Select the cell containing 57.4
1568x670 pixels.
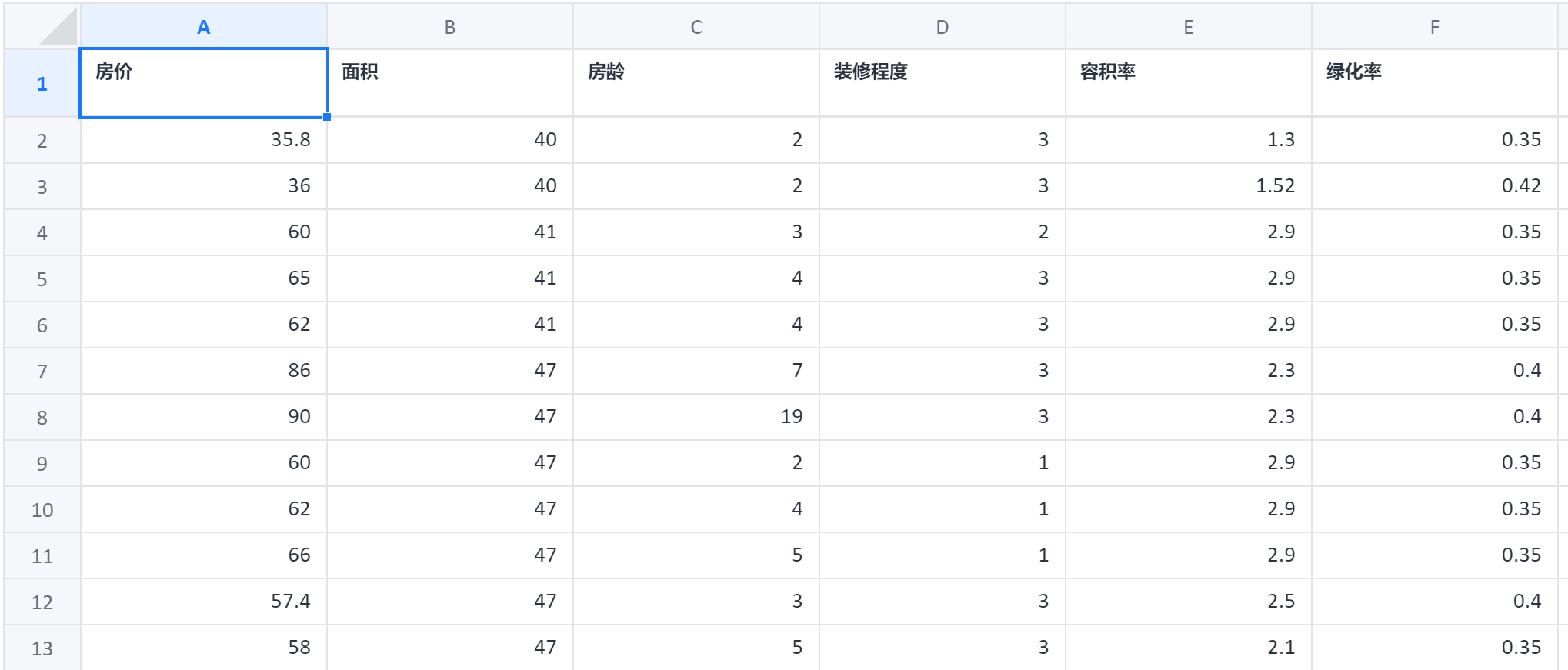[x=203, y=602]
